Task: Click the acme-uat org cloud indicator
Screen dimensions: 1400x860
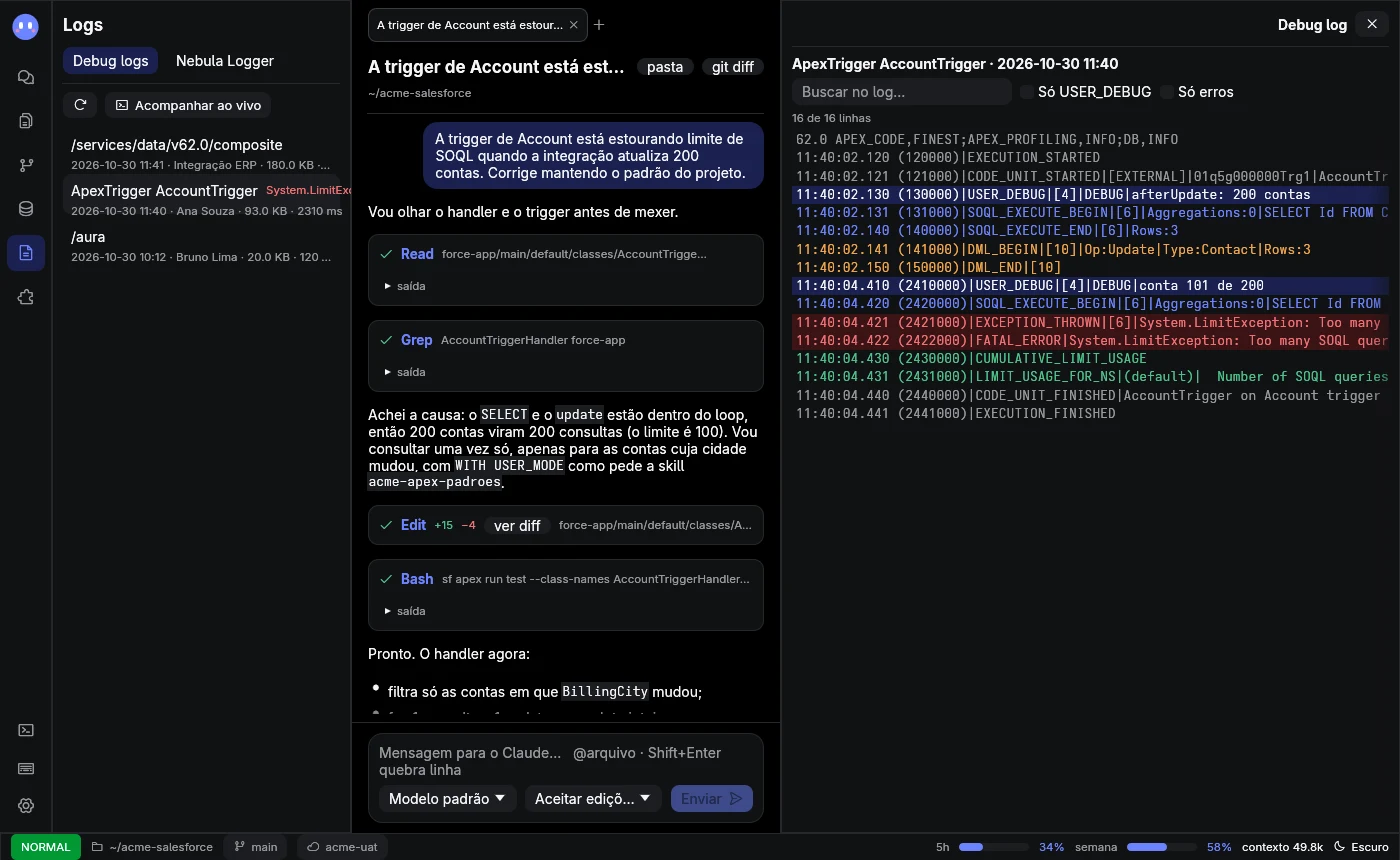Action: pos(342,847)
